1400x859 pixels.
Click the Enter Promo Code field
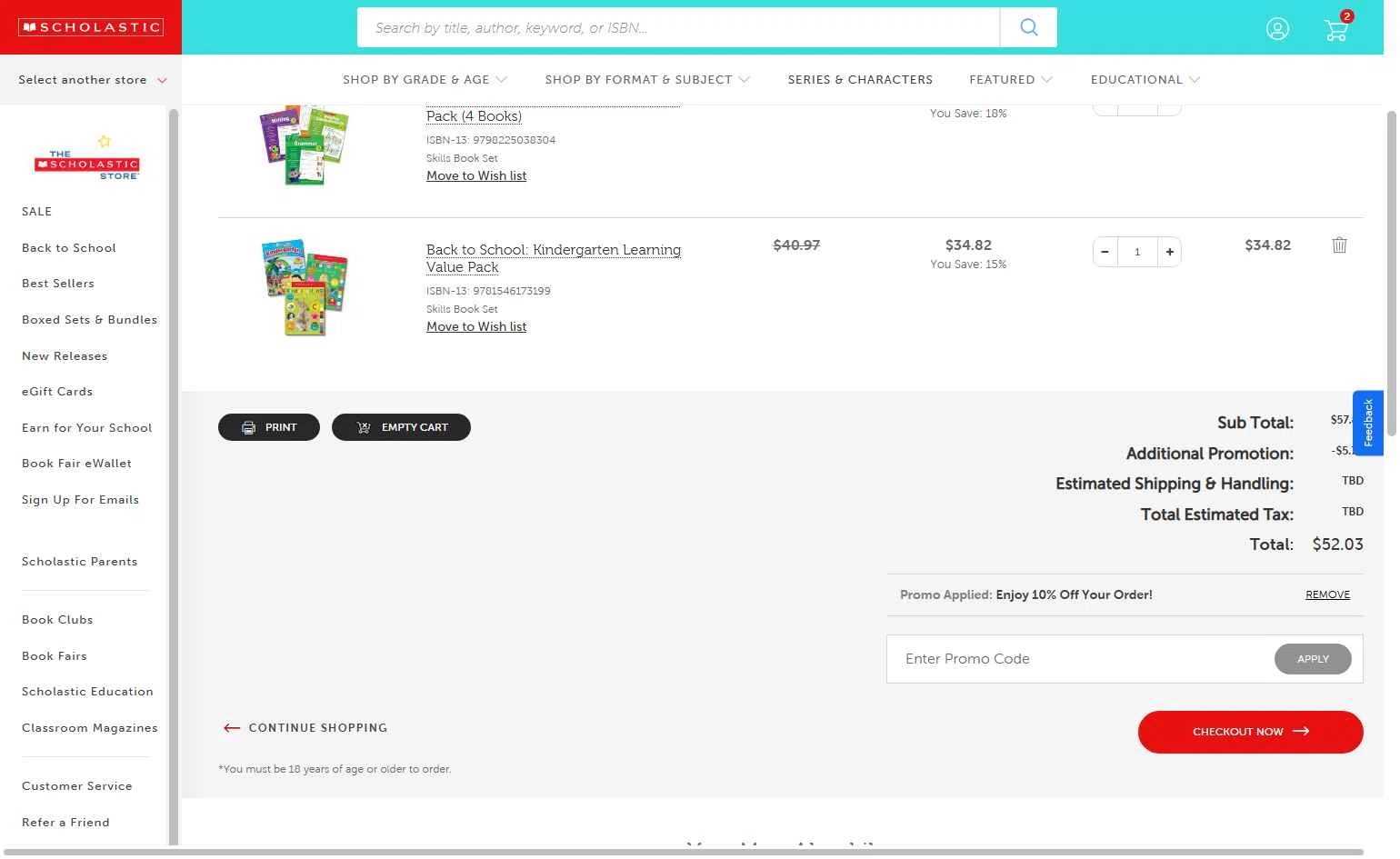coord(1082,659)
